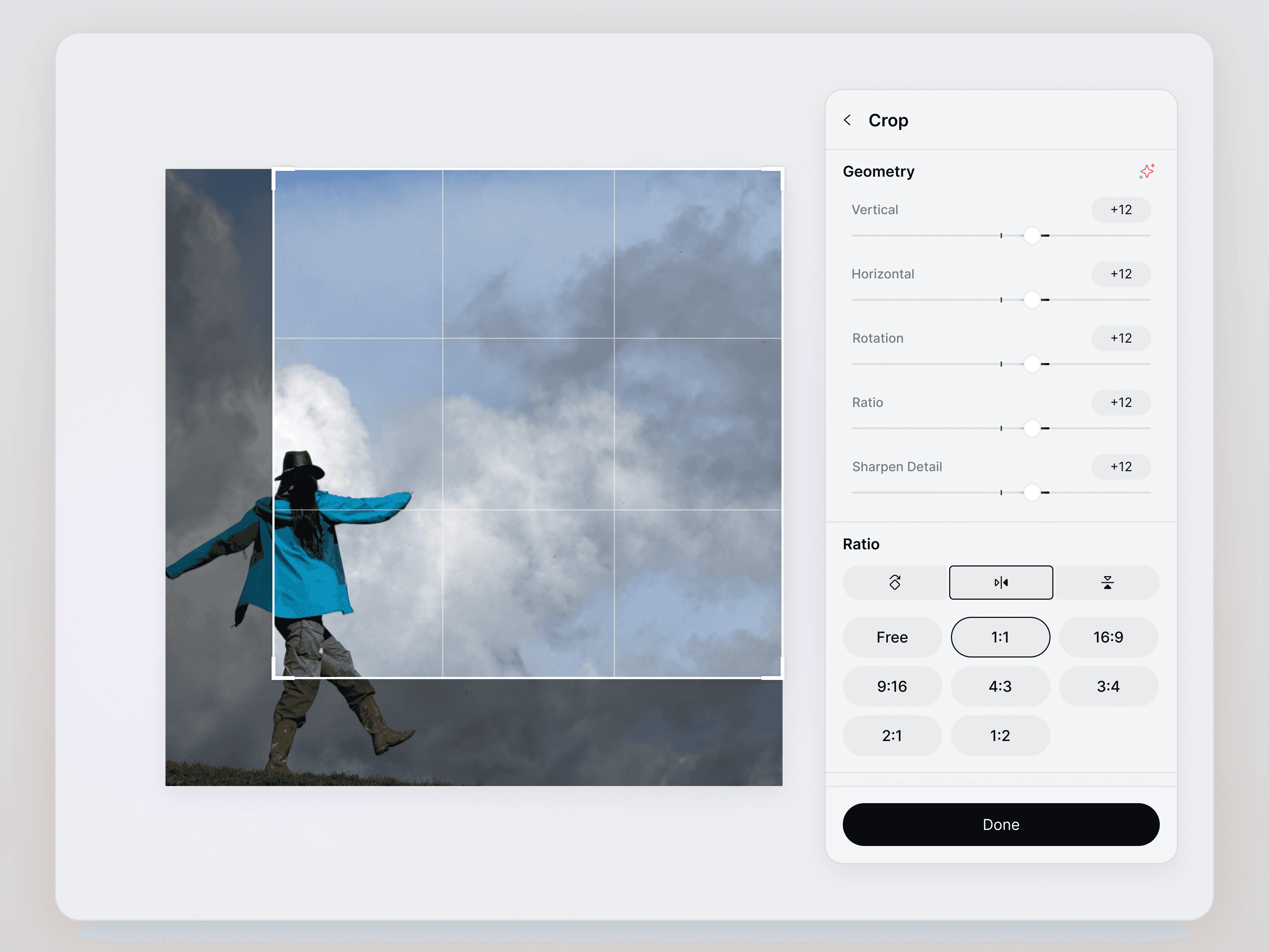Select the vertical flip icon
The width and height of the screenshot is (1269, 952).
(1107, 583)
